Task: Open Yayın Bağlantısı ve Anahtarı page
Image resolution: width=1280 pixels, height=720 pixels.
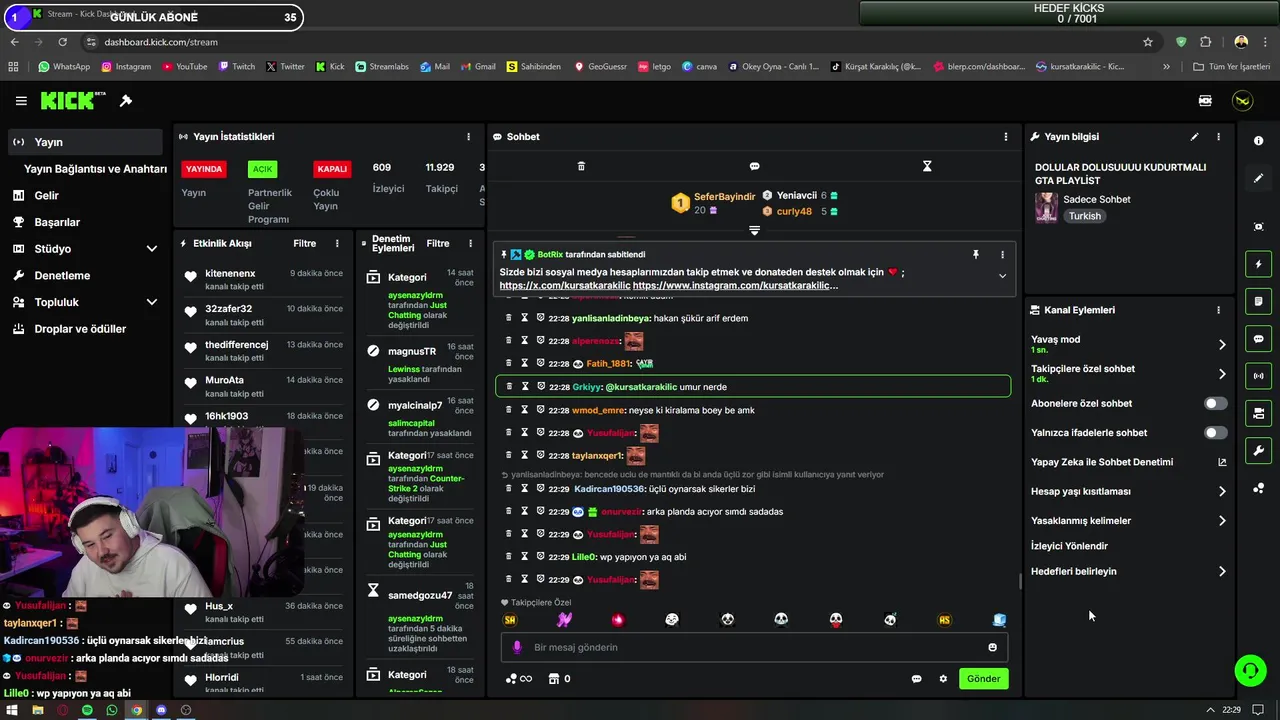Action: (x=95, y=169)
